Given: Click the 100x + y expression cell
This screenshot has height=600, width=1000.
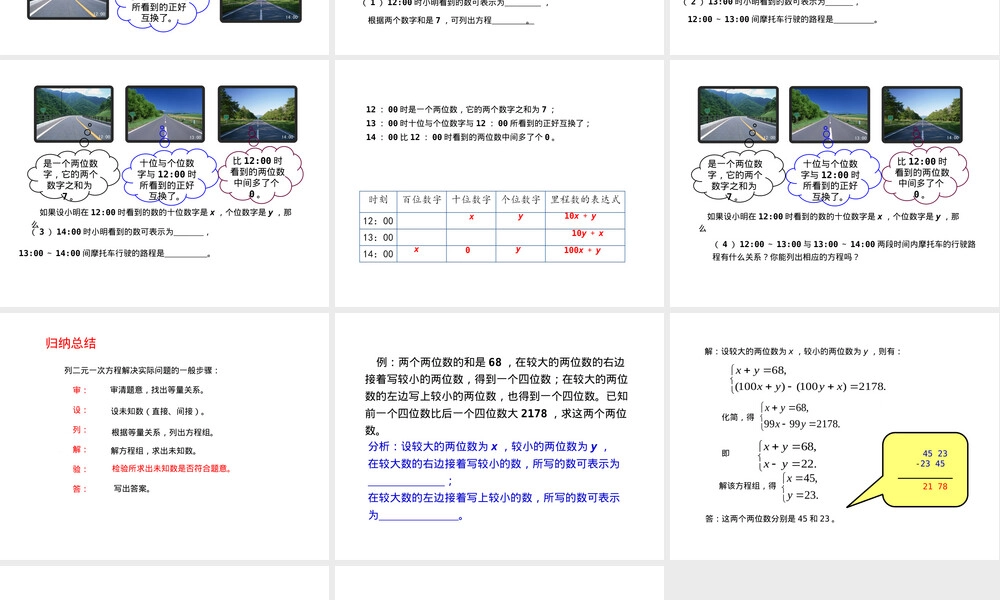Looking at the screenshot, I should 582,250.
